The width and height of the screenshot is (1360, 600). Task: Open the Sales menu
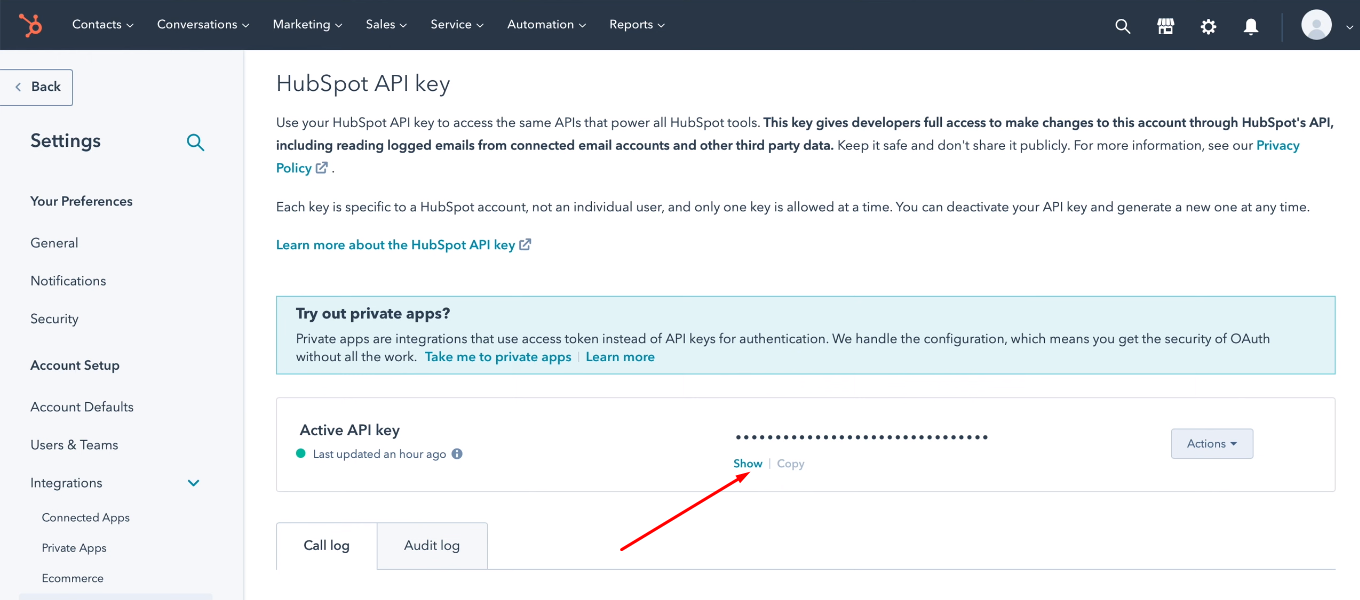coord(386,25)
